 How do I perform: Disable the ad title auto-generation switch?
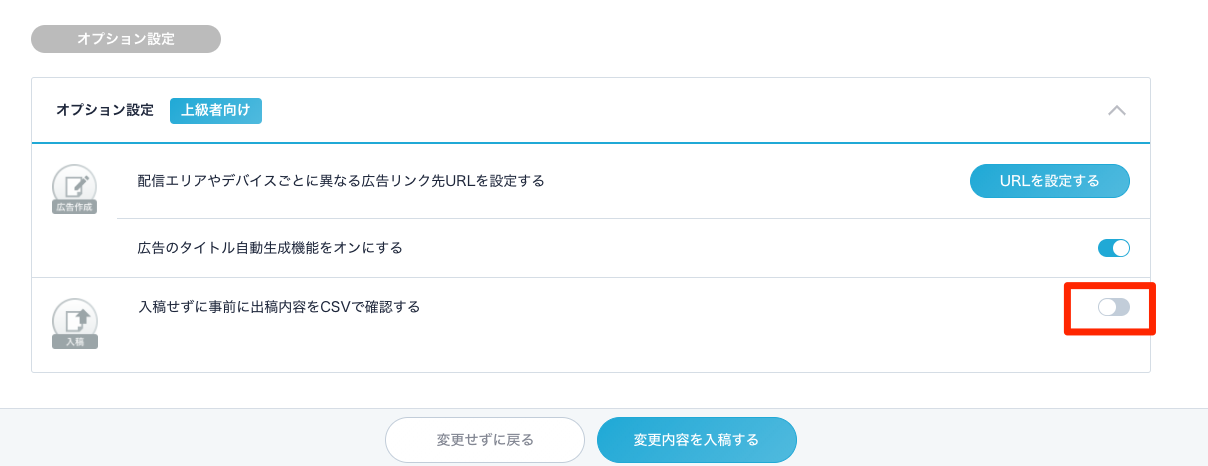pyautogui.click(x=1114, y=248)
